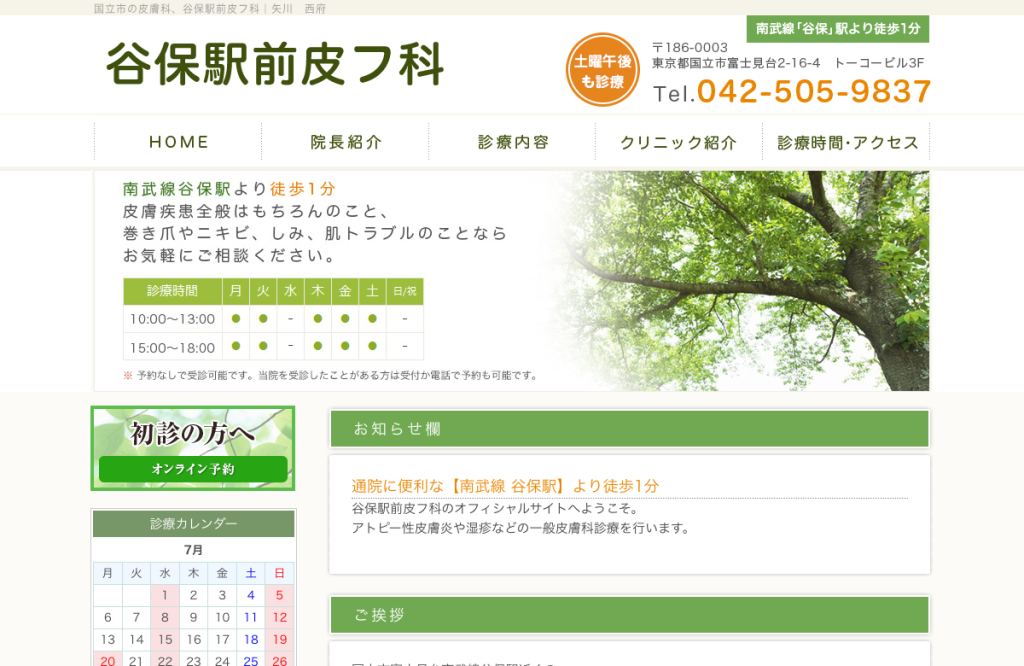The image size is (1024, 666).
Task: Go to the 診療内容 page
Action: tap(513, 142)
